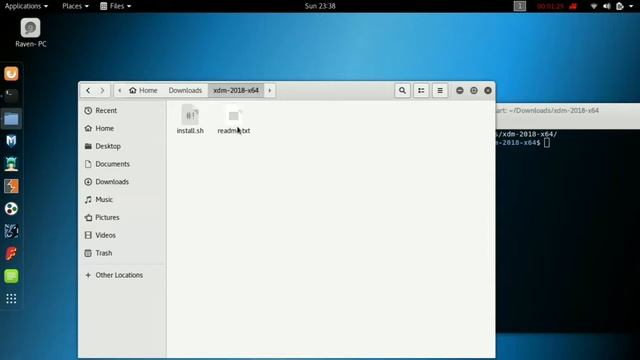Close the Files window
640x360 pixels.
488,90
